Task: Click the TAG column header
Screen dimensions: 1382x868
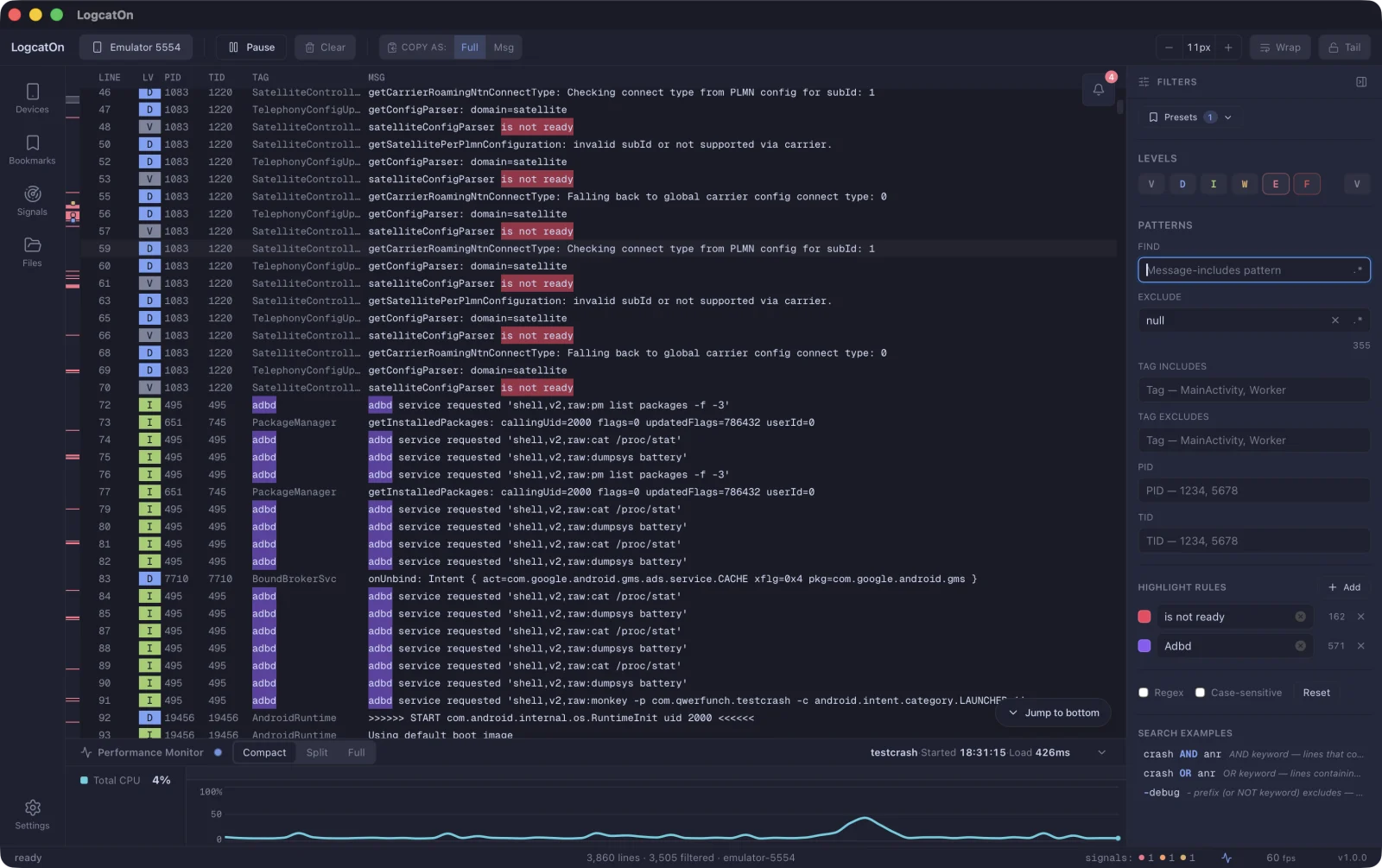Action: [x=261, y=78]
